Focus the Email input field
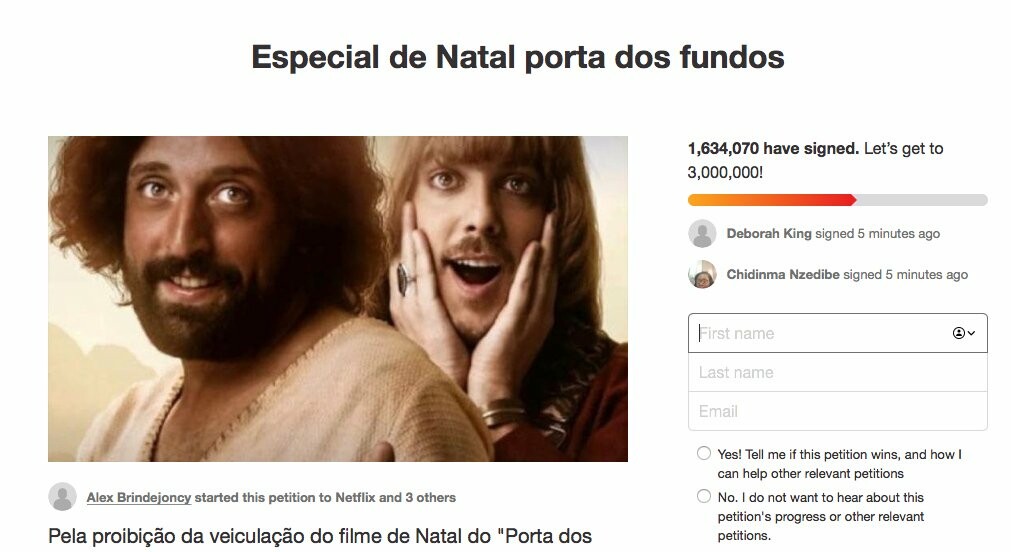The image size is (1011, 552). [838, 411]
